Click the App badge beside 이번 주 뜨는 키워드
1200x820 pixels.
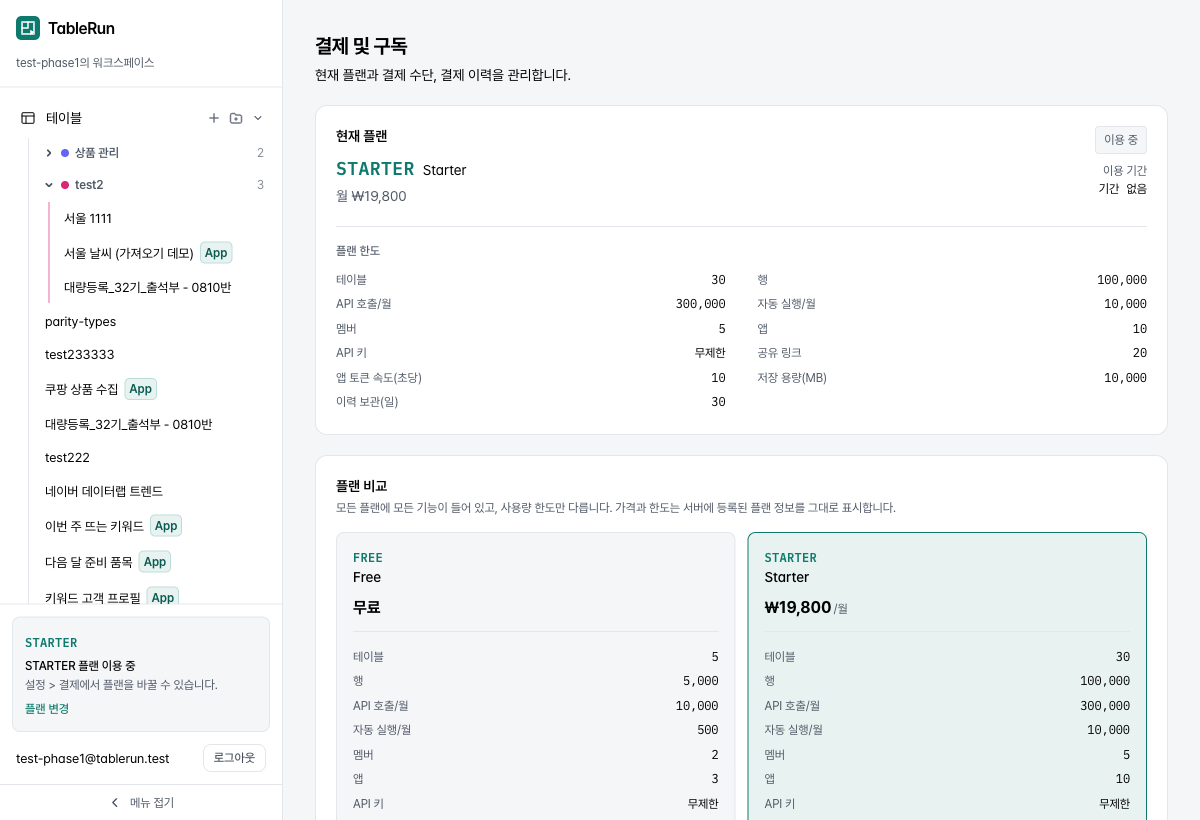[x=166, y=526]
